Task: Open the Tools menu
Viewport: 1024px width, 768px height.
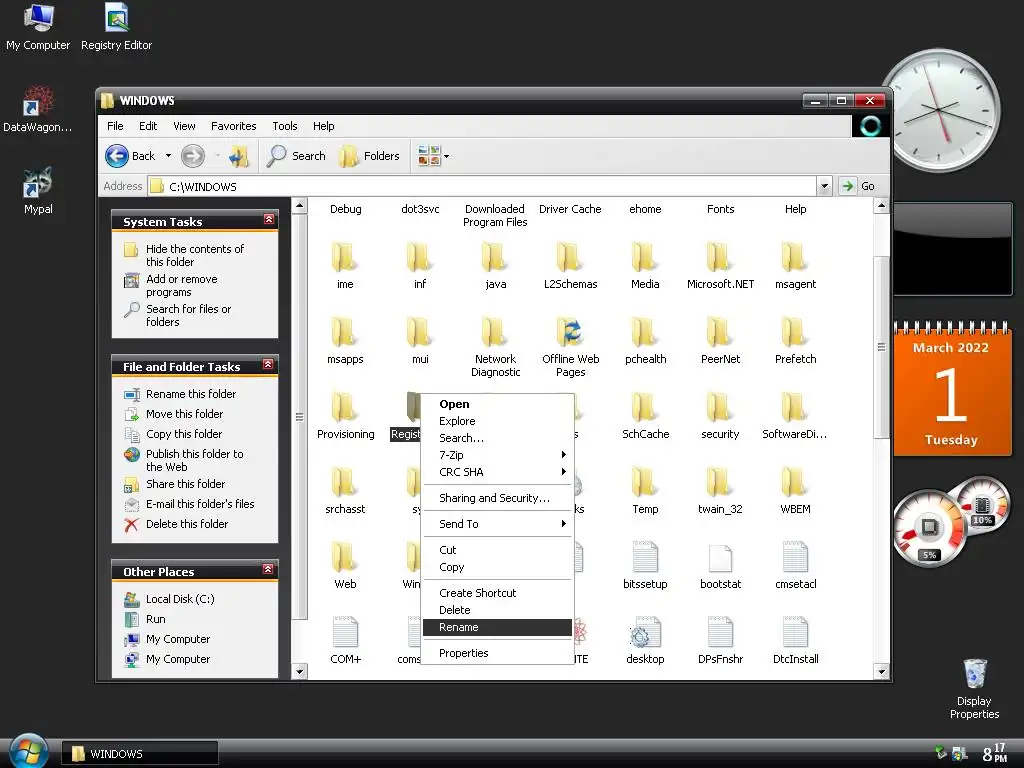Action: [285, 126]
